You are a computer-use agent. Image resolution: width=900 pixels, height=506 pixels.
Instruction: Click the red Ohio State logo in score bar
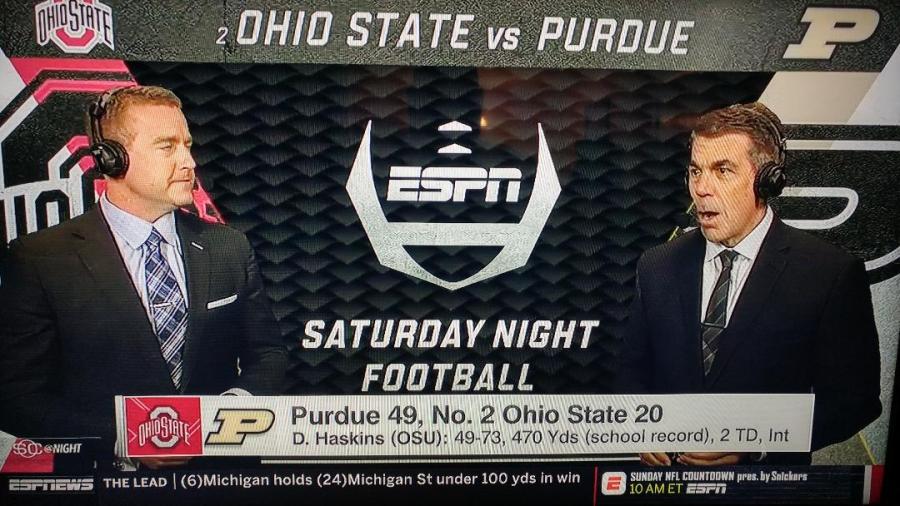pos(164,426)
